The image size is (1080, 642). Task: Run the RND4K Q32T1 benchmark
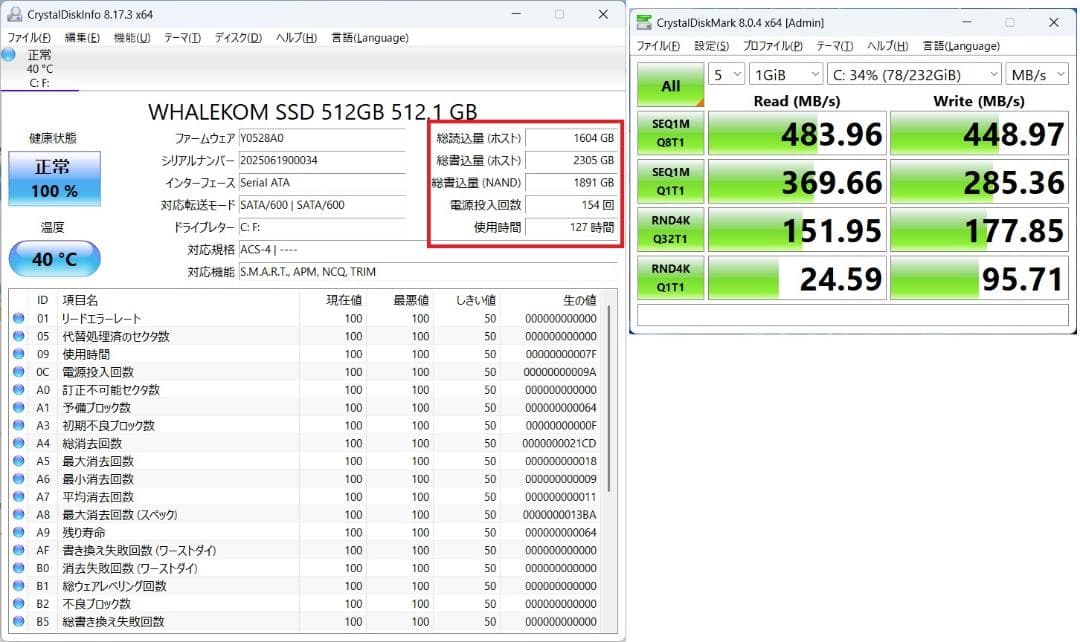tap(670, 229)
